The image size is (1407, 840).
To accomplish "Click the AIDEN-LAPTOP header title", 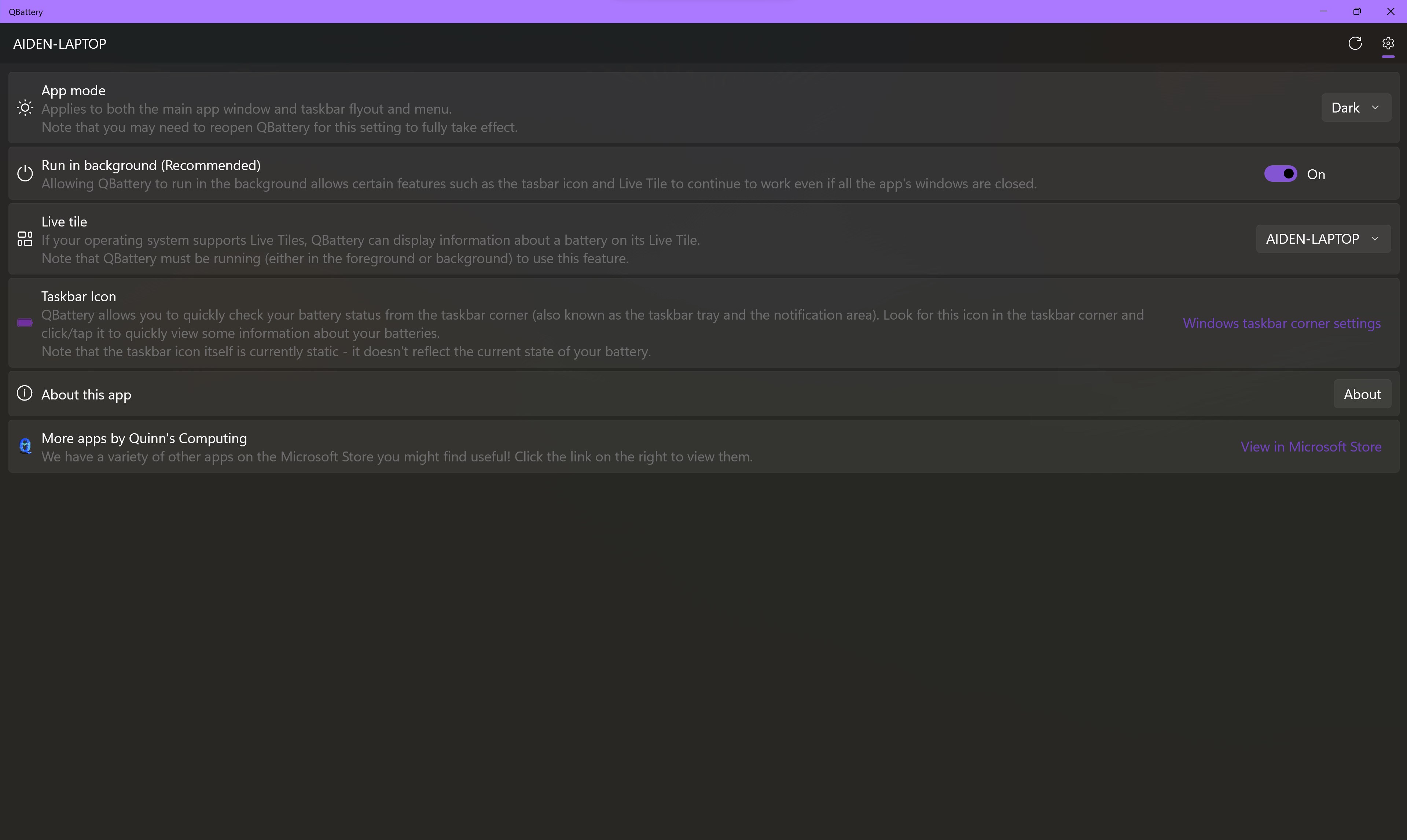I will click(x=59, y=44).
